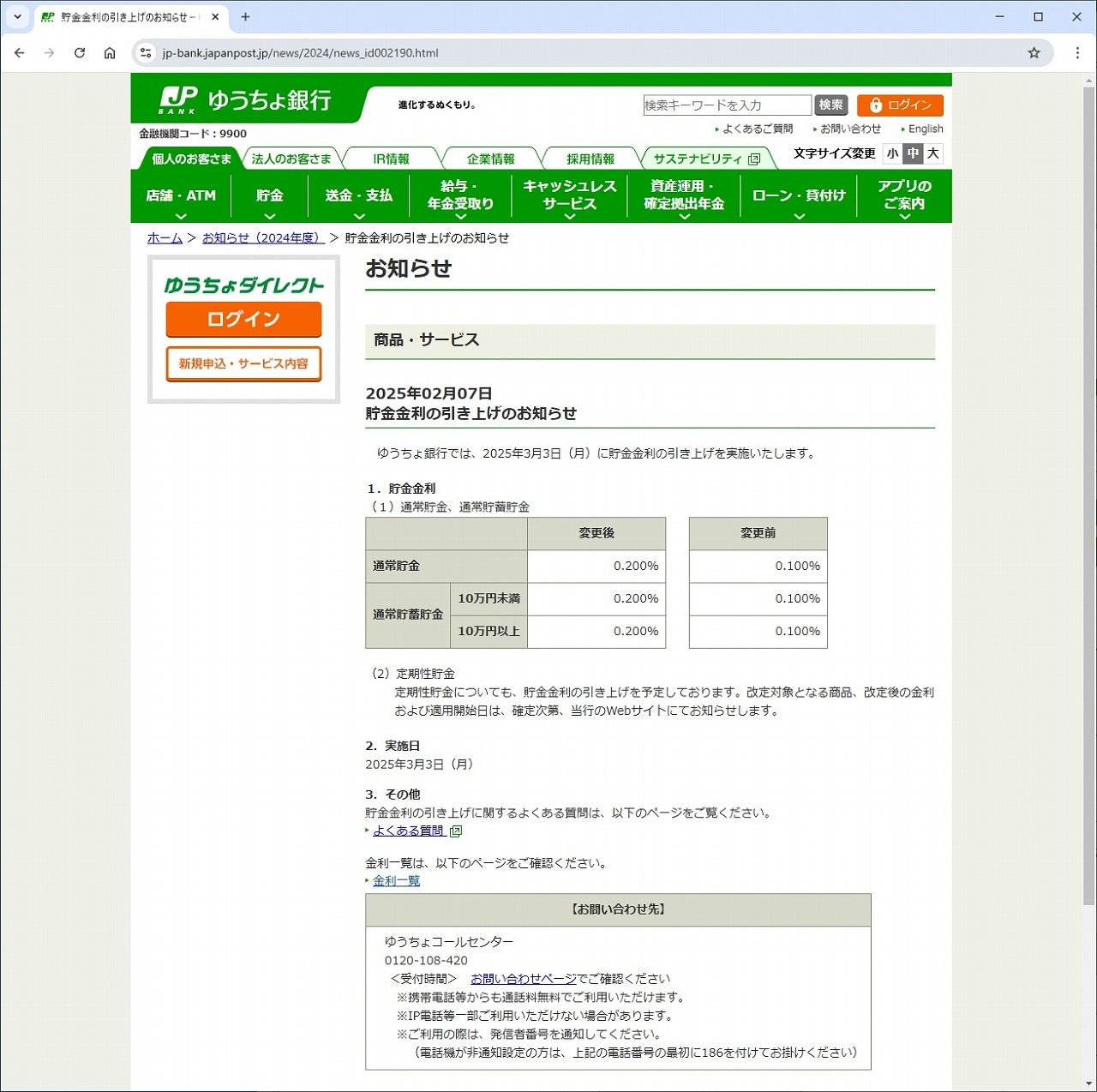Open the IR情報 tab
The width and height of the screenshot is (1097, 1092).
coord(391,159)
